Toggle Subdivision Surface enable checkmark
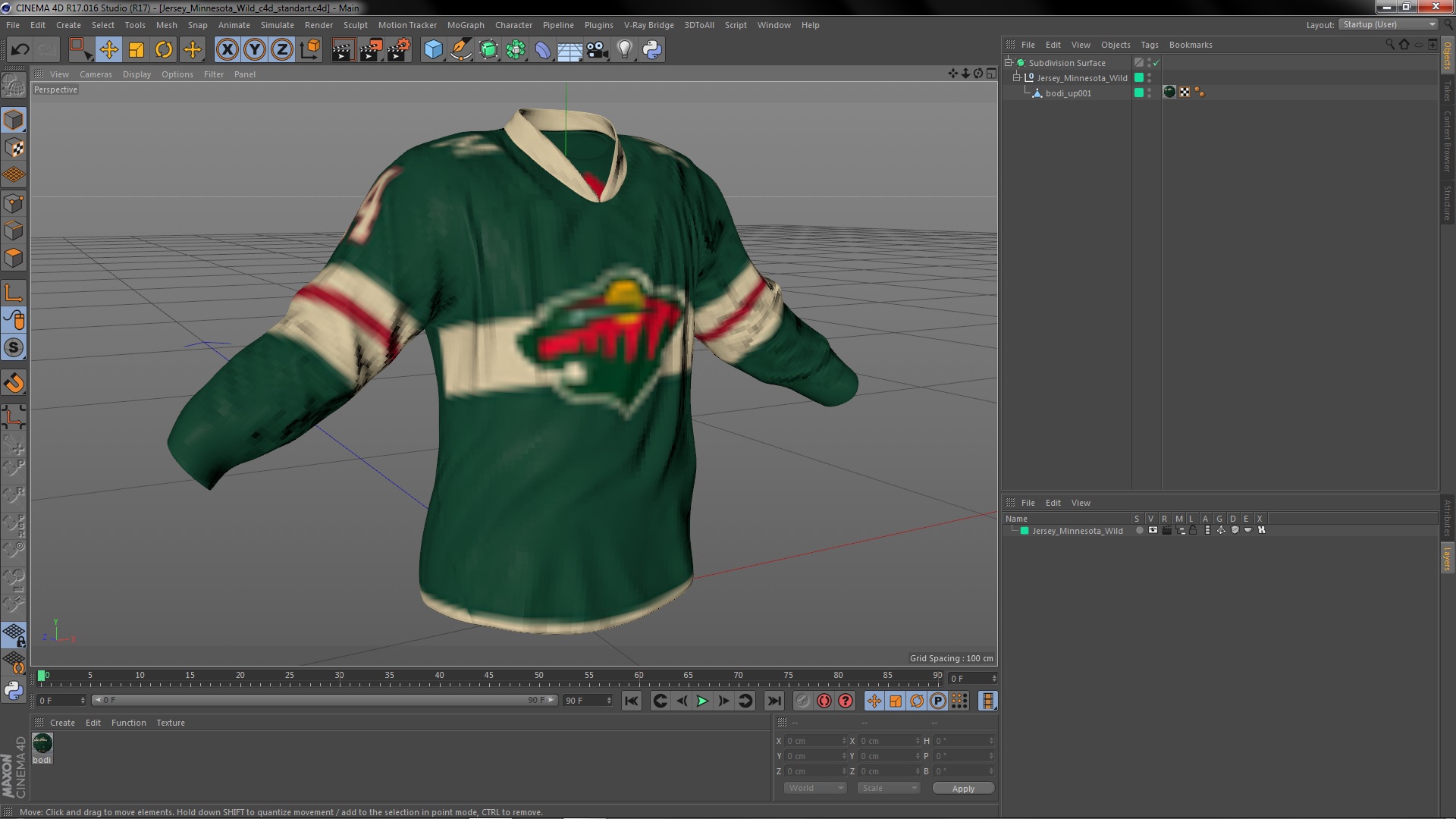This screenshot has width=1456, height=819. pyautogui.click(x=1156, y=63)
